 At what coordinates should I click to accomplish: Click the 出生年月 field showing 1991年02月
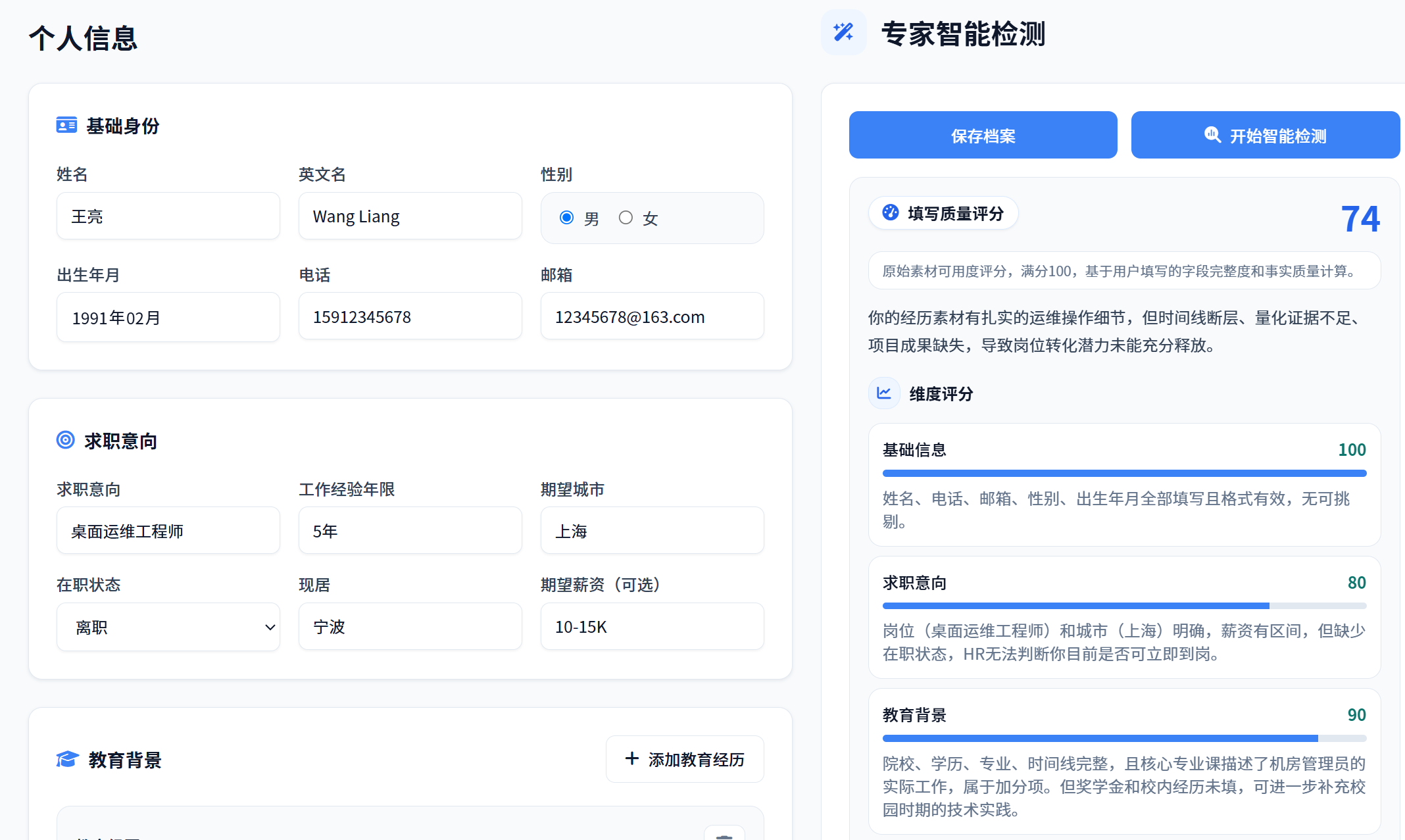pyautogui.click(x=168, y=317)
